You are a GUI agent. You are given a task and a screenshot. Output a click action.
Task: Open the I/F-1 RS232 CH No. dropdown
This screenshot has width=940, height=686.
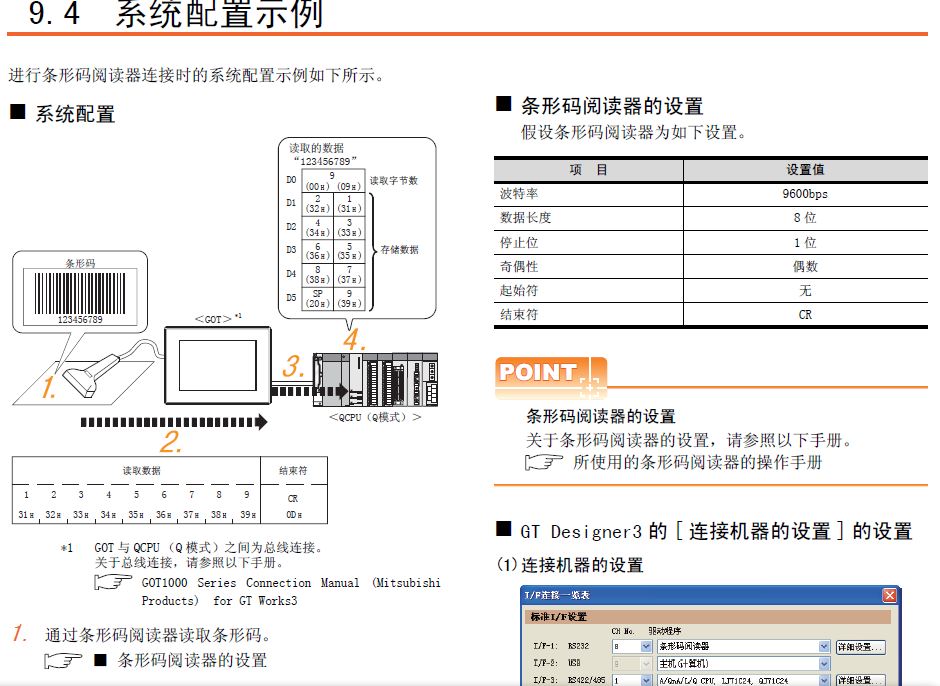pos(646,648)
